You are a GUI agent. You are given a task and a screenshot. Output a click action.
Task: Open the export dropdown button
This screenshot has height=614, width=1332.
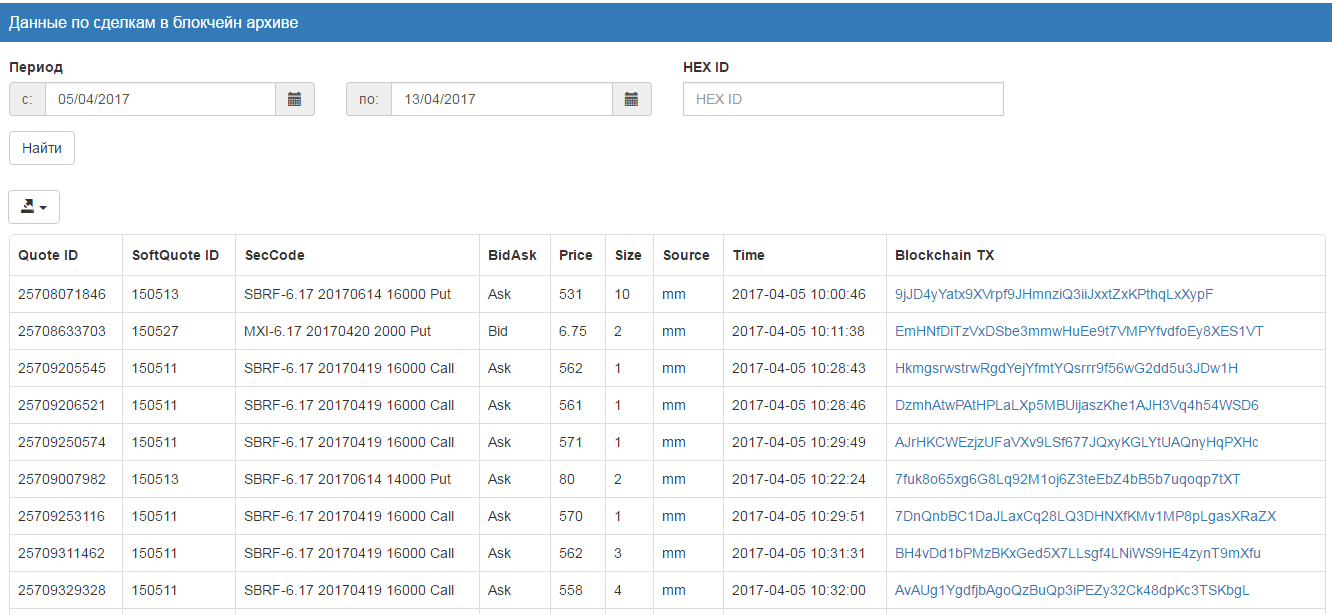(x=34, y=207)
